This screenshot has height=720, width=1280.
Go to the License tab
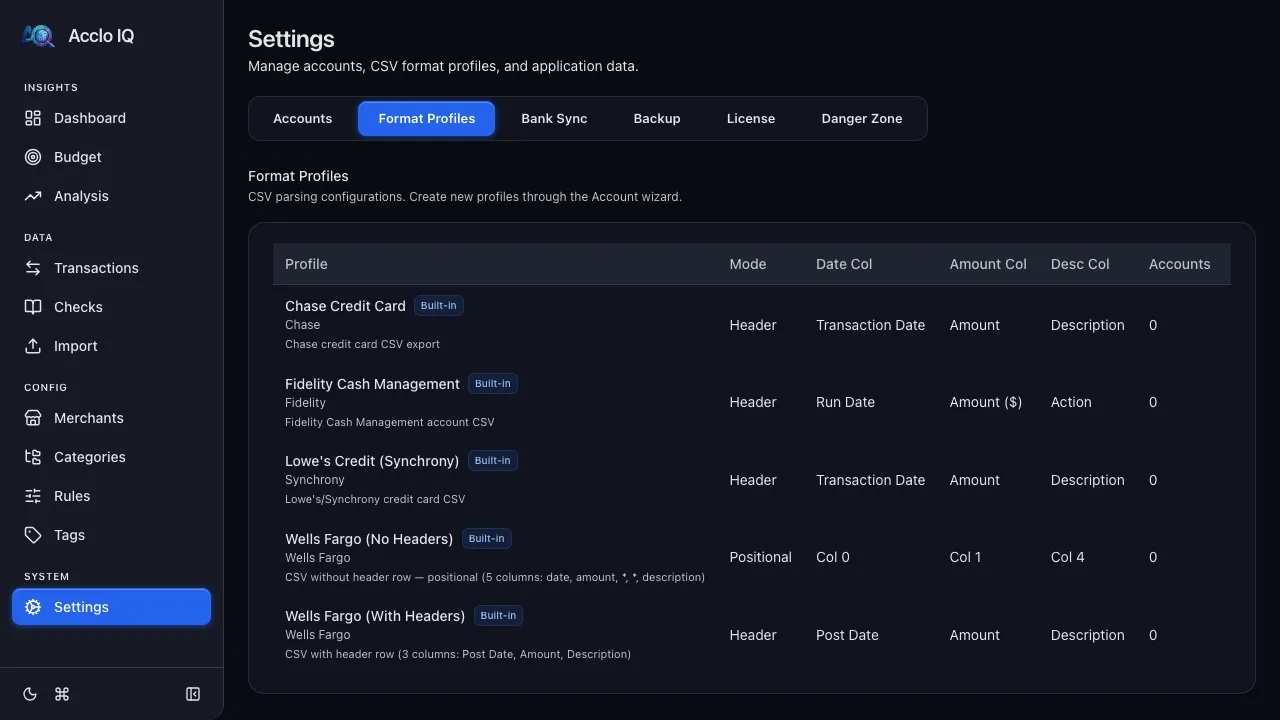tap(751, 118)
